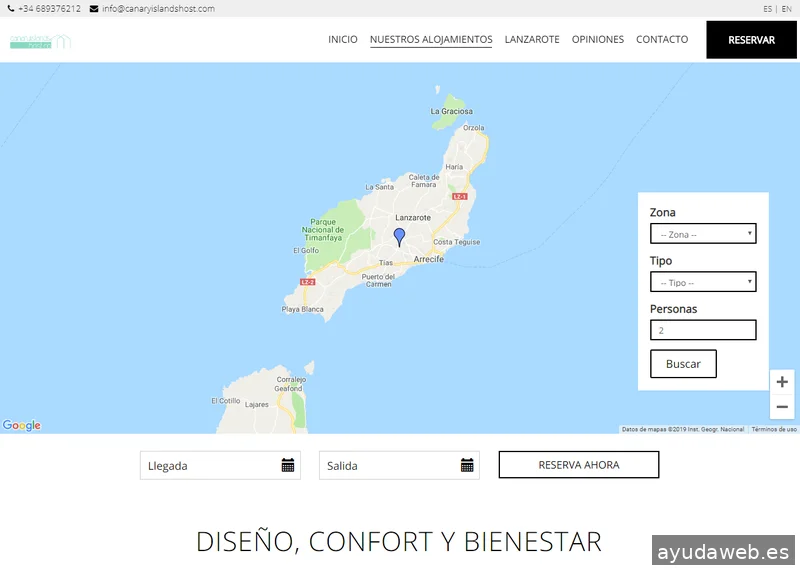Open the Canary Islands Host logo

click(40, 41)
